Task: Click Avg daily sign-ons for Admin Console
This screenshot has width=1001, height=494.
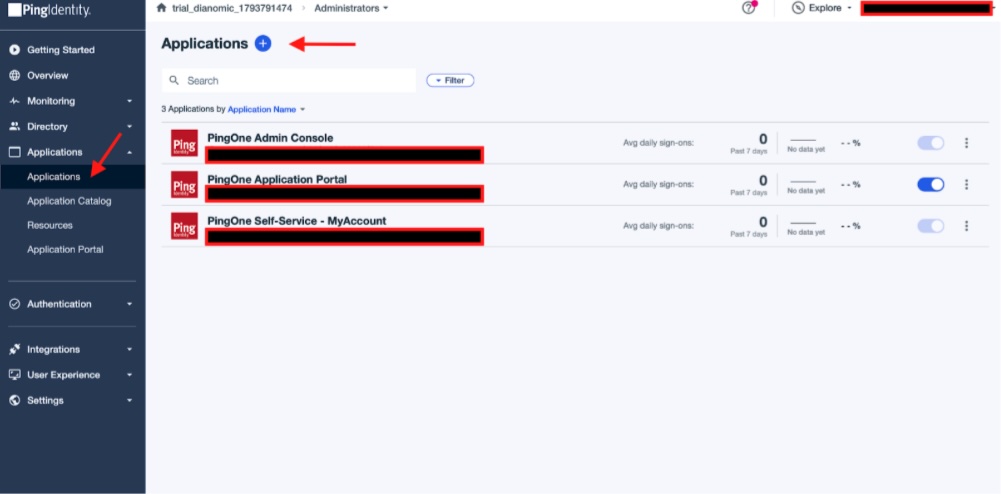Action: pyautogui.click(x=658, y=143)
